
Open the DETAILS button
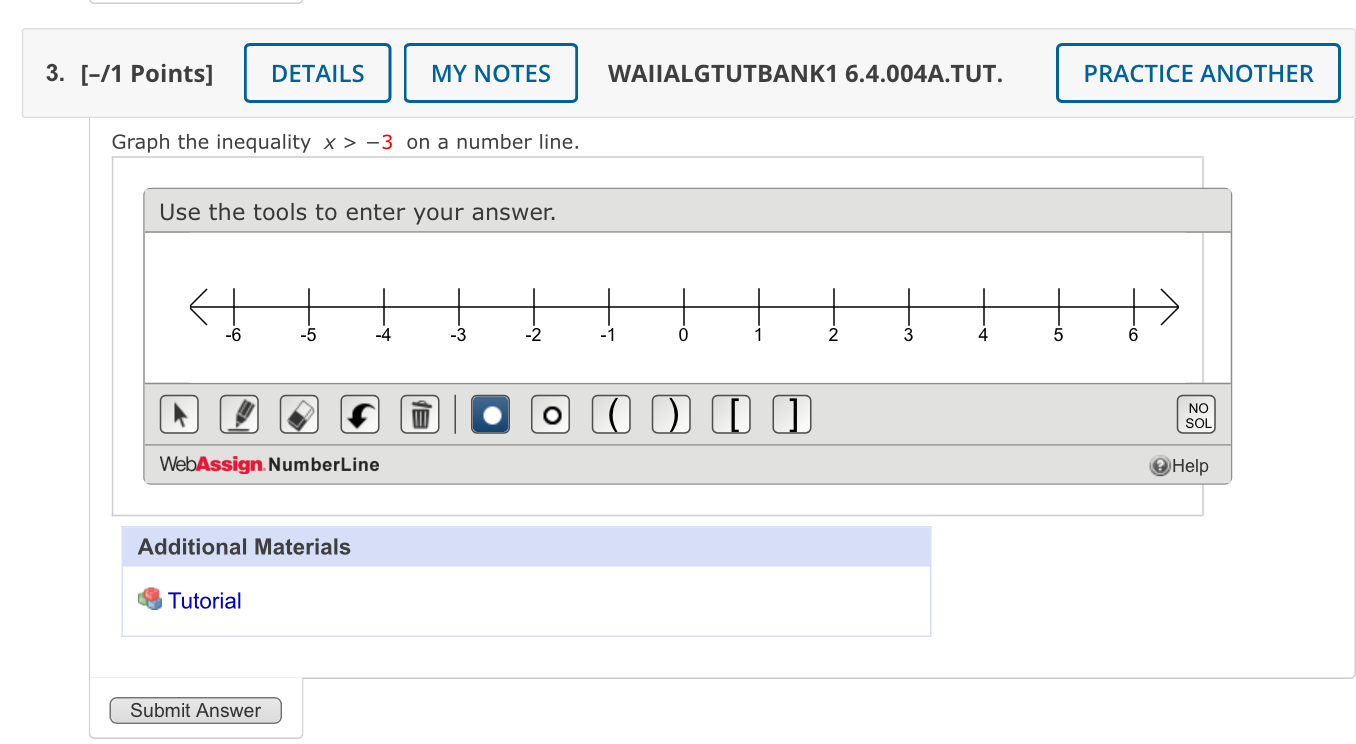(318, 73)
